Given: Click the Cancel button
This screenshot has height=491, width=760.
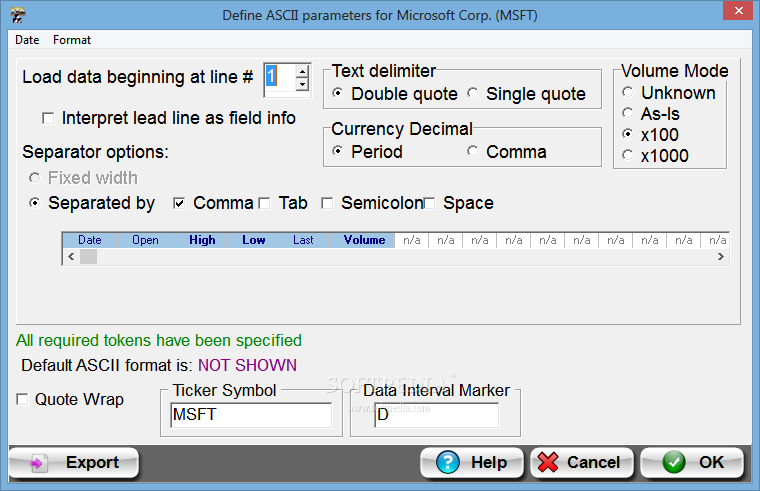Looking at the screenshot, I should click(x=582, y=462).
